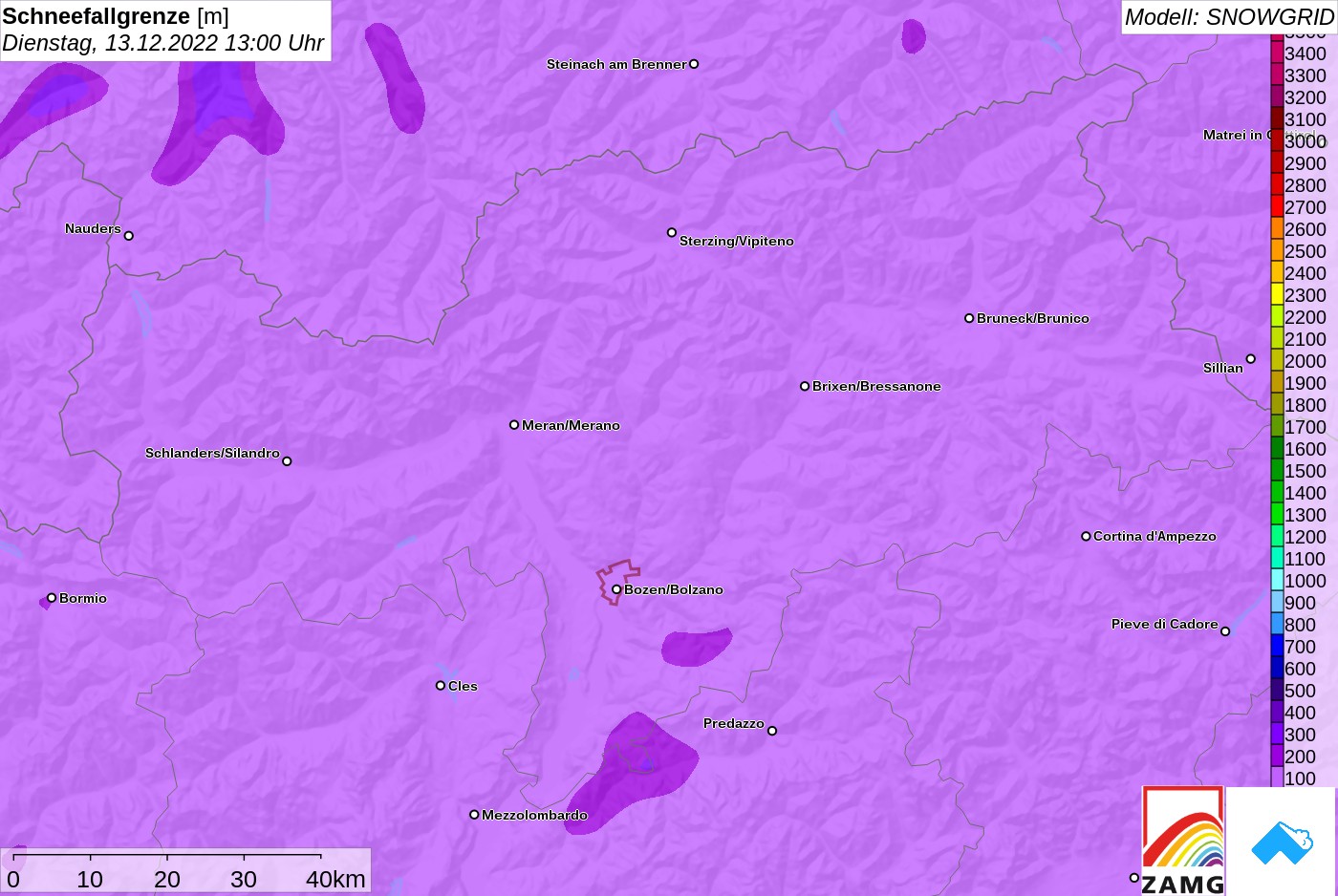
Task: Click the Nauders location marker dot
Action: point(129,236)
